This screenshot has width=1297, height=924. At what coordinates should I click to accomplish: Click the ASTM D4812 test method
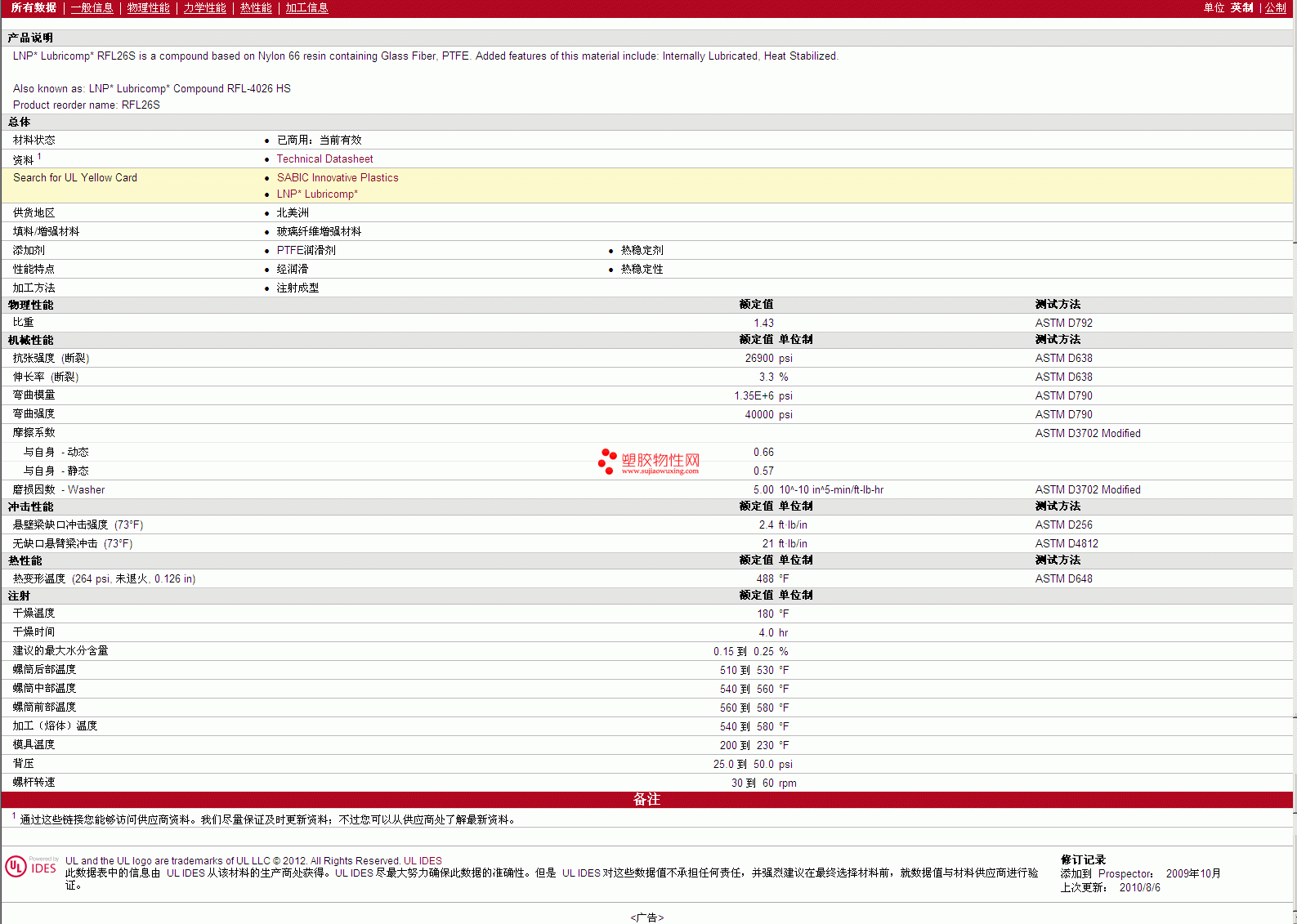(1067, 544)
